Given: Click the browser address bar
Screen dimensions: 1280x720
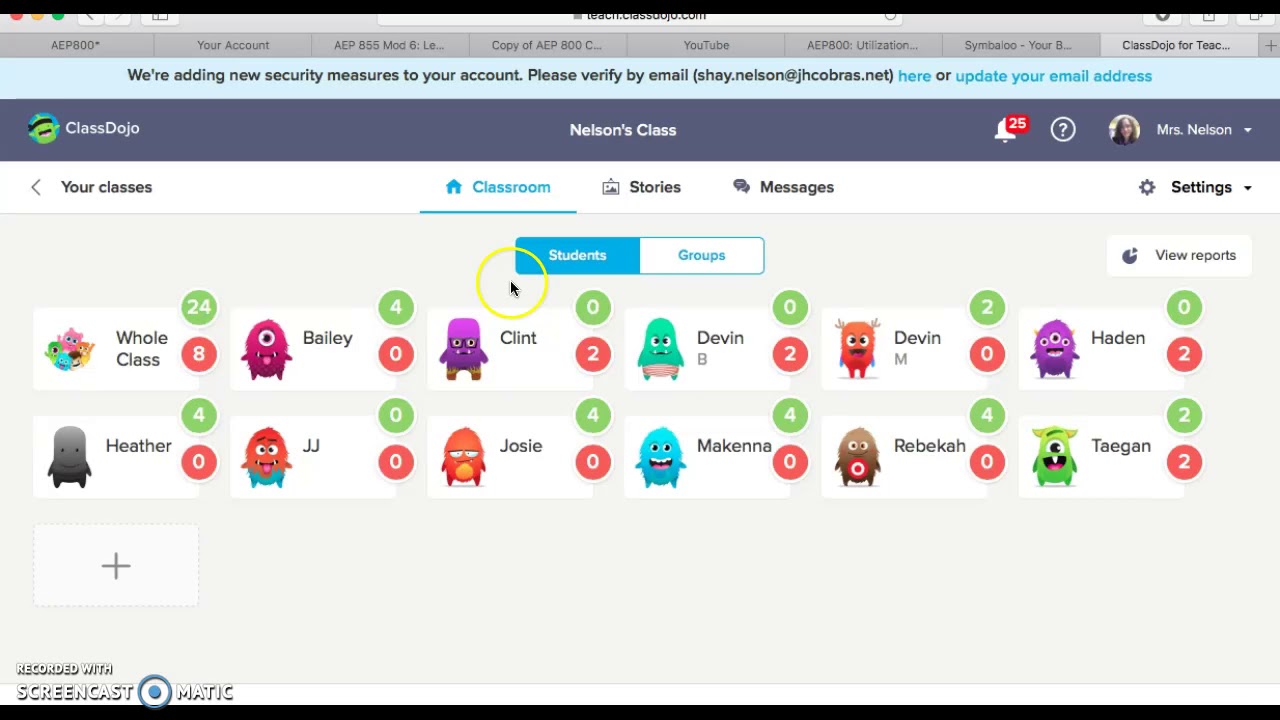Looking at the screenshot, I should click(x=640, y=16).
